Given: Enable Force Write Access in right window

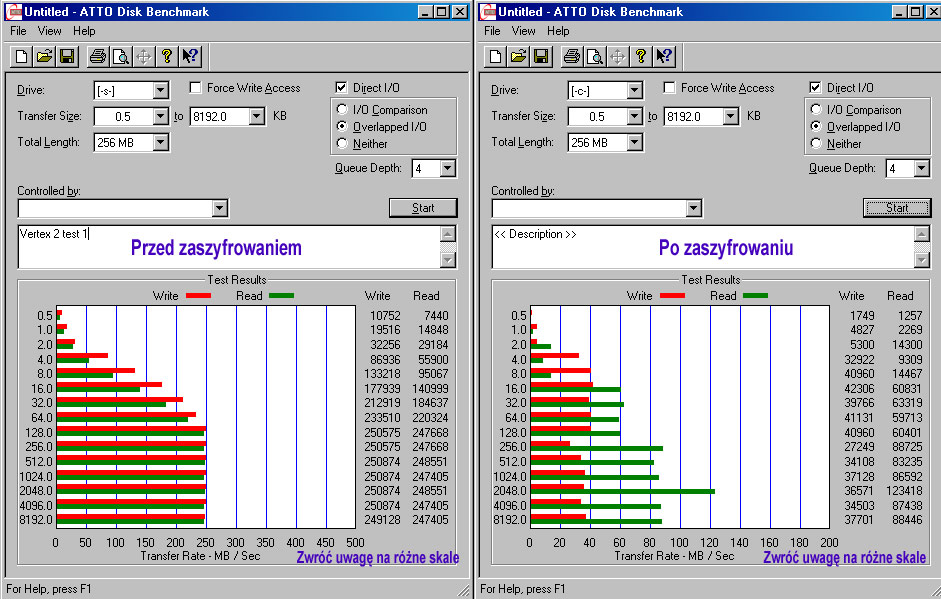Looking at the screenshot, I should point(669,88).
